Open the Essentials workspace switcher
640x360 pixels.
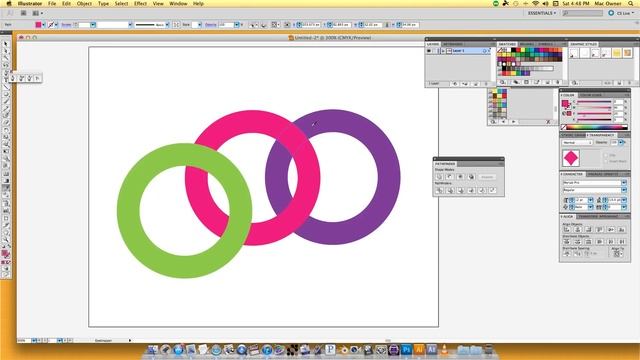pyautogui.click(x=542, y=13)
